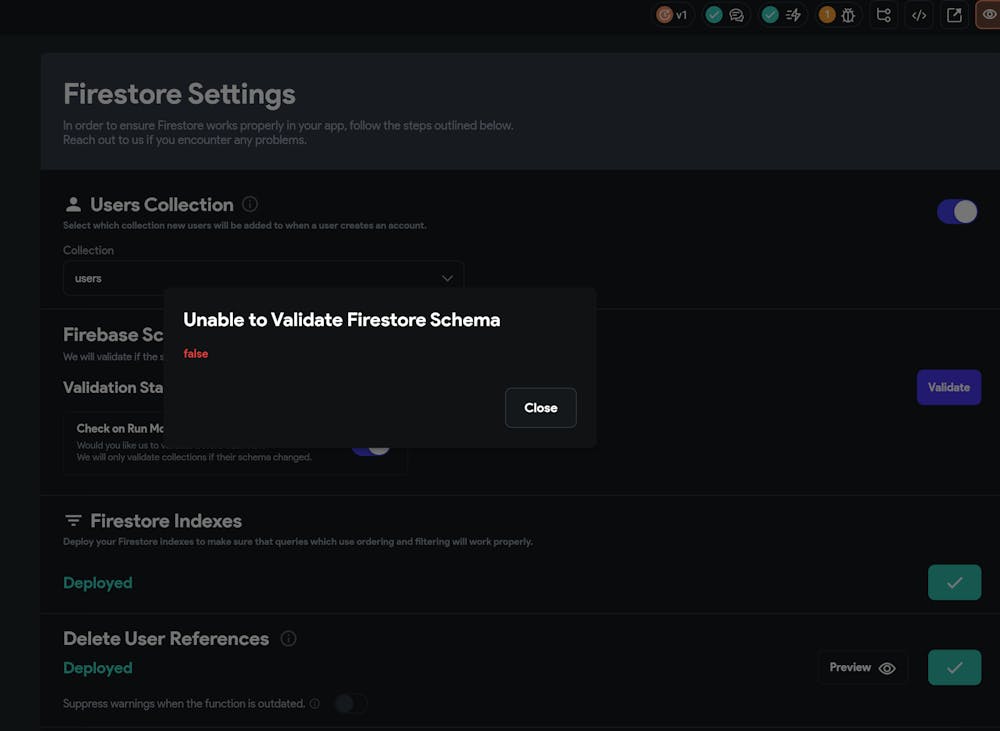Click the Firestore Indexes deployed checkmark button

(954, 582)
